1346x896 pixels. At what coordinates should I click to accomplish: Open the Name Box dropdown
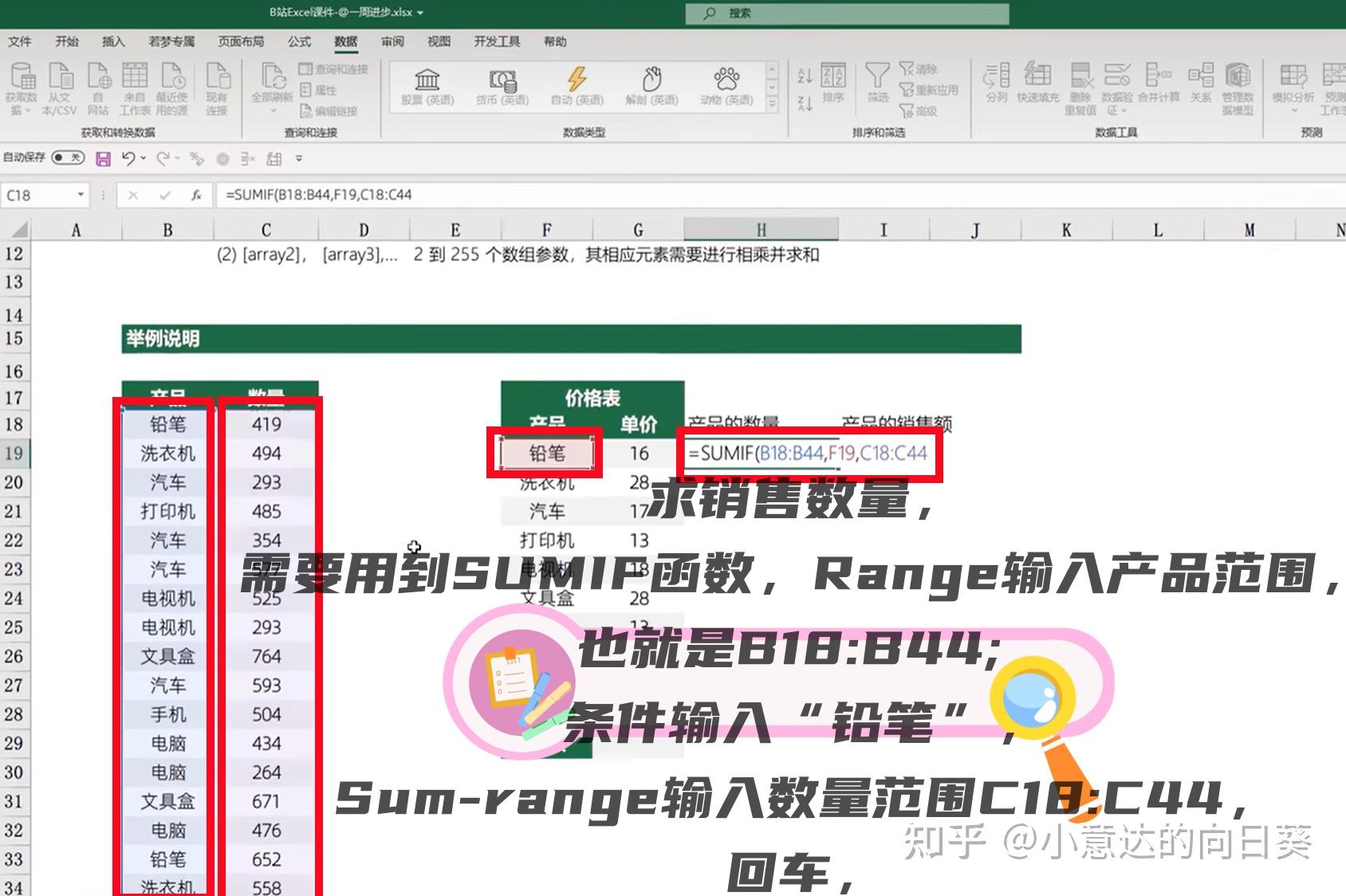coord(80,195)
